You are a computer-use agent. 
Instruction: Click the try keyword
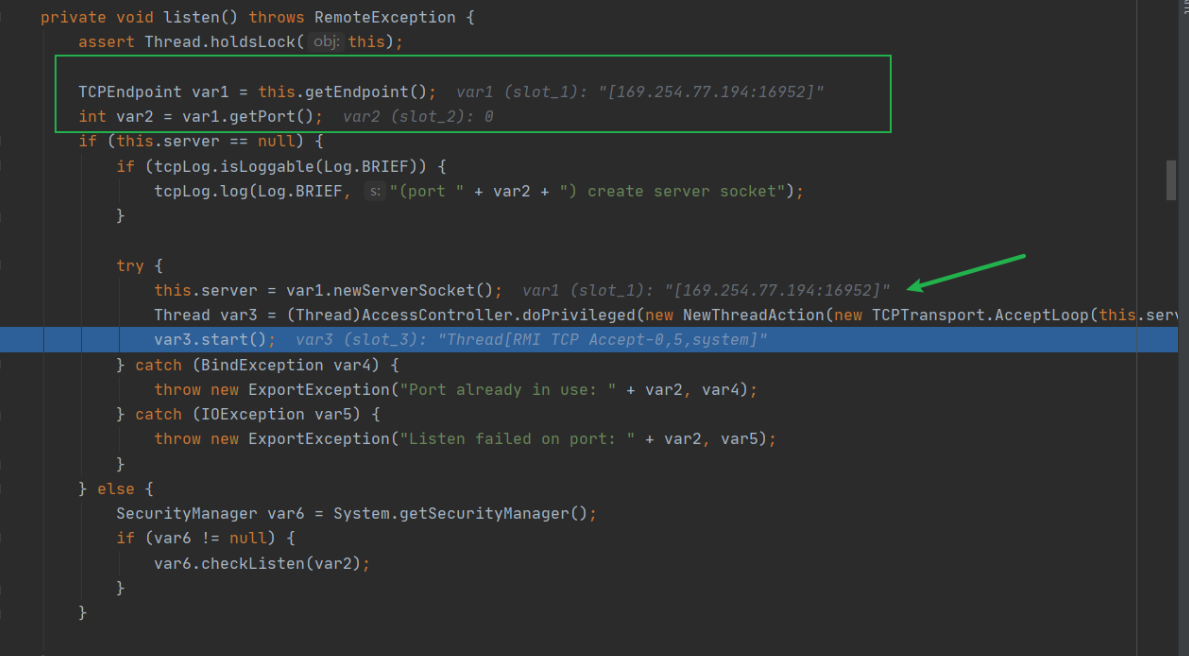tap(130, 265)
